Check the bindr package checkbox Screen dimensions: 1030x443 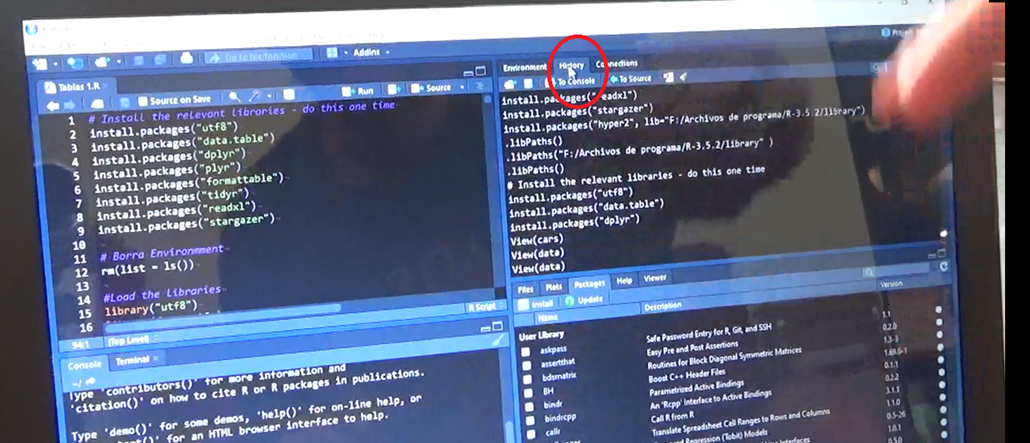(x=529, y=406)
